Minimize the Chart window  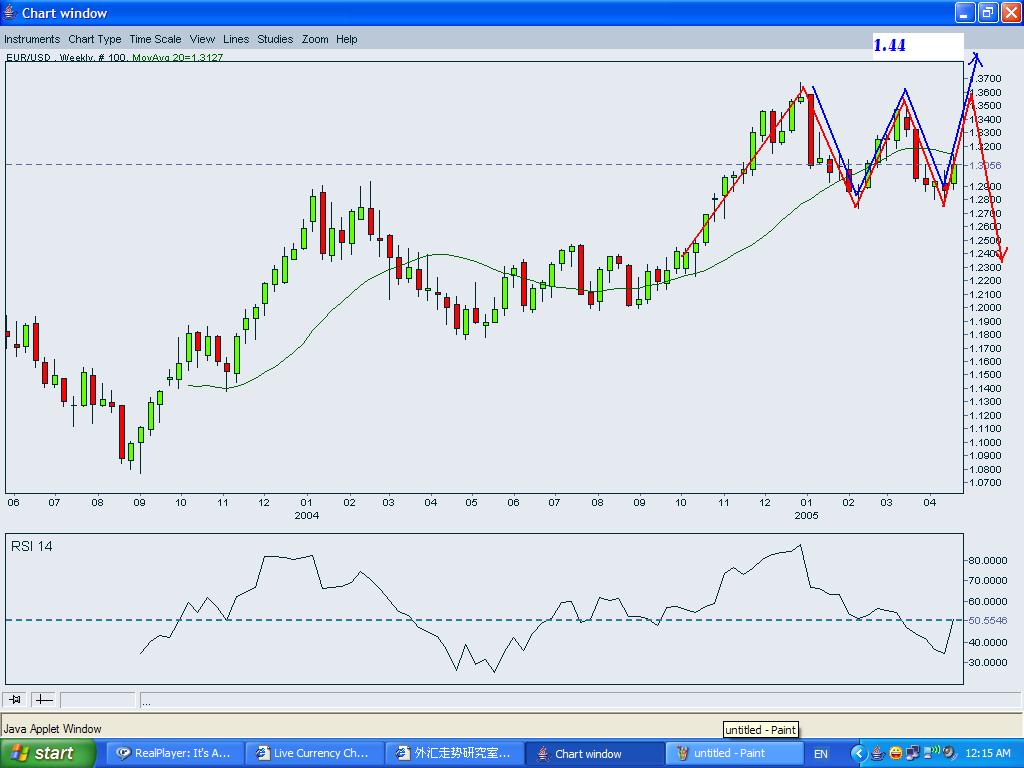coord(965,12)
